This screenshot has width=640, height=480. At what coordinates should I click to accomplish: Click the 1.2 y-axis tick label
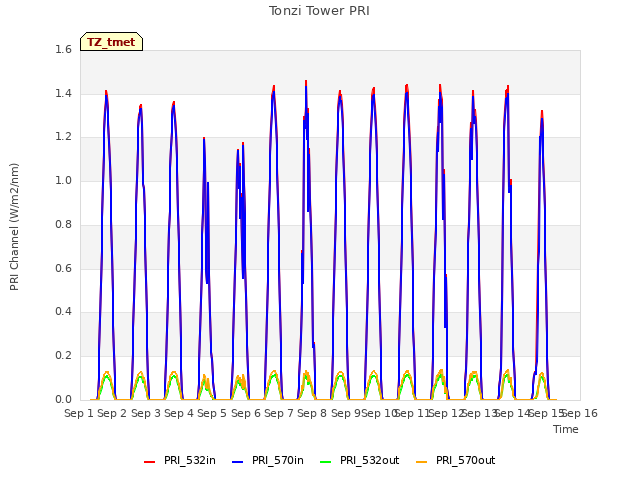click(63, 137)
